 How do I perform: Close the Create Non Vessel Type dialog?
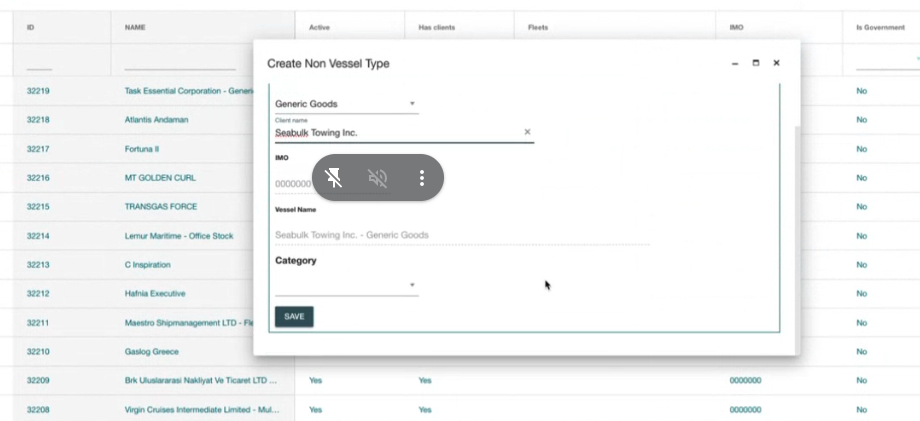(x=776, y=63)
